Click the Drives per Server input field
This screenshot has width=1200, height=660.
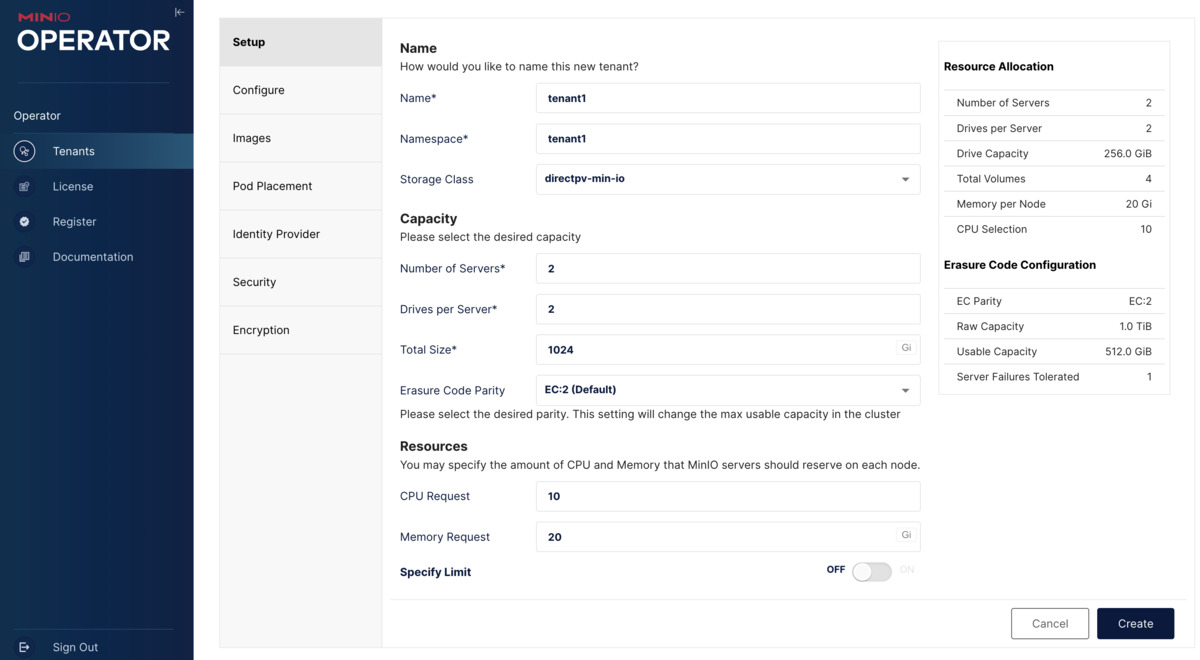pos(728,309)
